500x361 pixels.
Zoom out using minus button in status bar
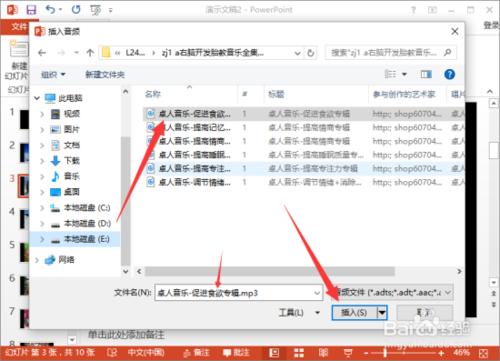click(366, 353)
